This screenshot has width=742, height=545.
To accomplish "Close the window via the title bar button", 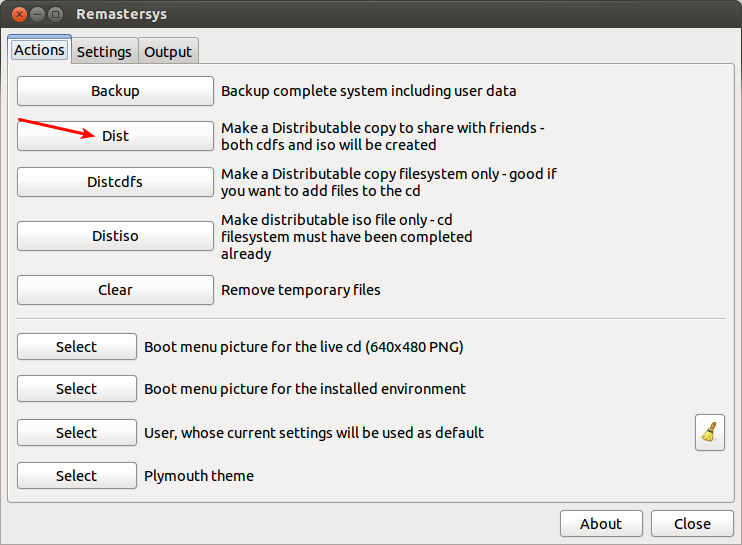I will coord(15,14).
